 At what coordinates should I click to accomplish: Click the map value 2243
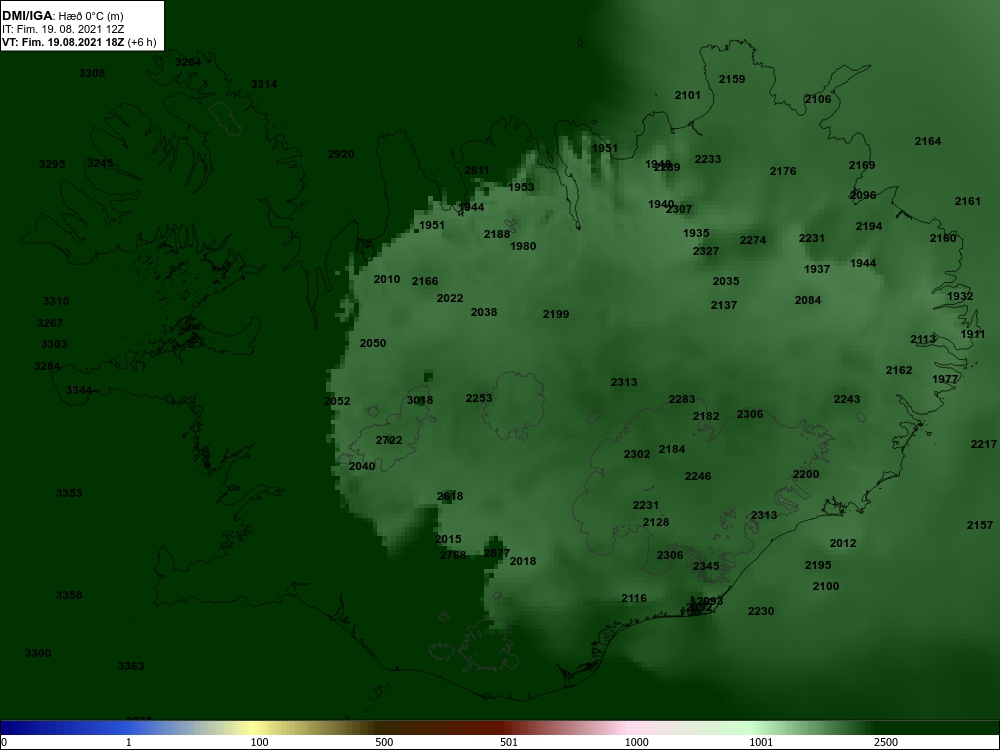tap(847, 399)
